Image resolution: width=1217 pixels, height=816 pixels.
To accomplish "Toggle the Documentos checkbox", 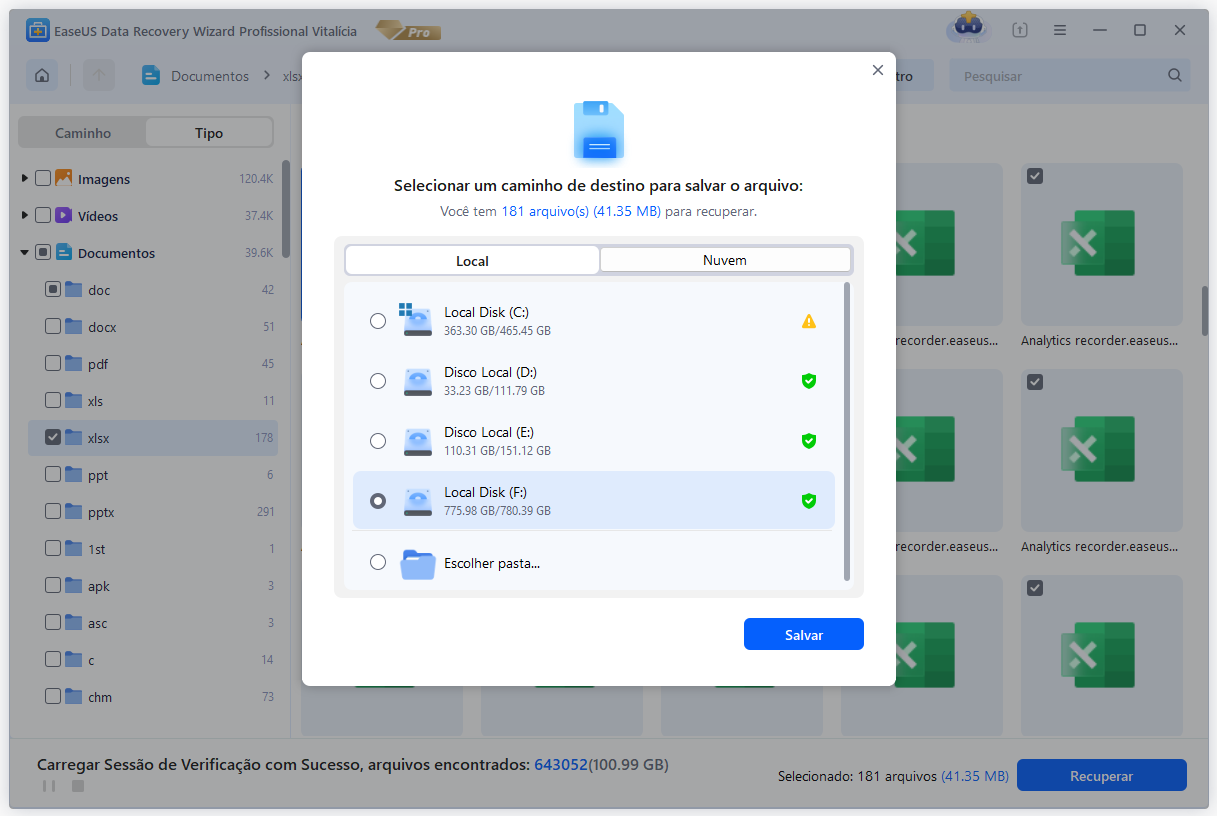I will point(43,253).
